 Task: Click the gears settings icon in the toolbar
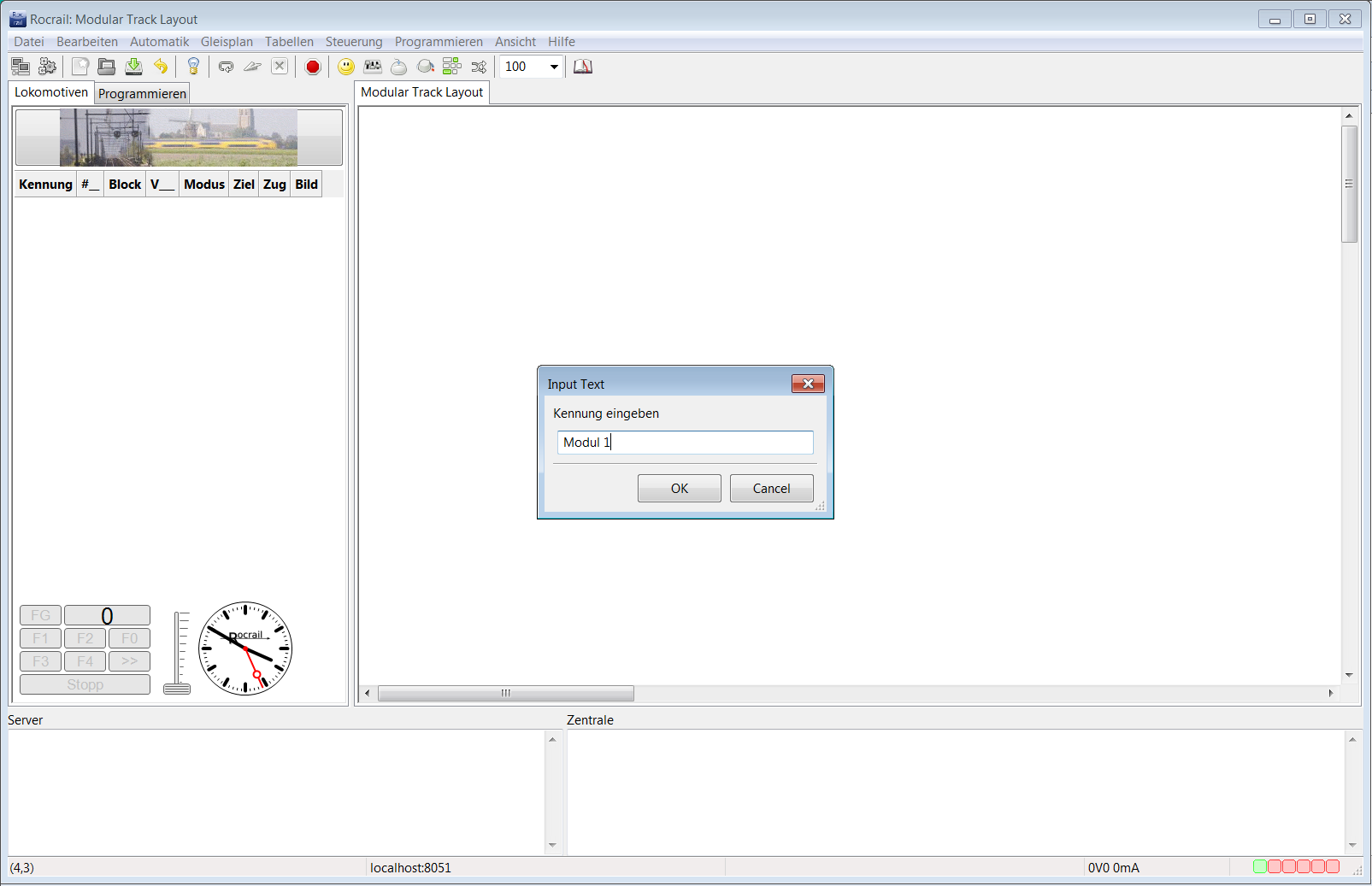48,67
